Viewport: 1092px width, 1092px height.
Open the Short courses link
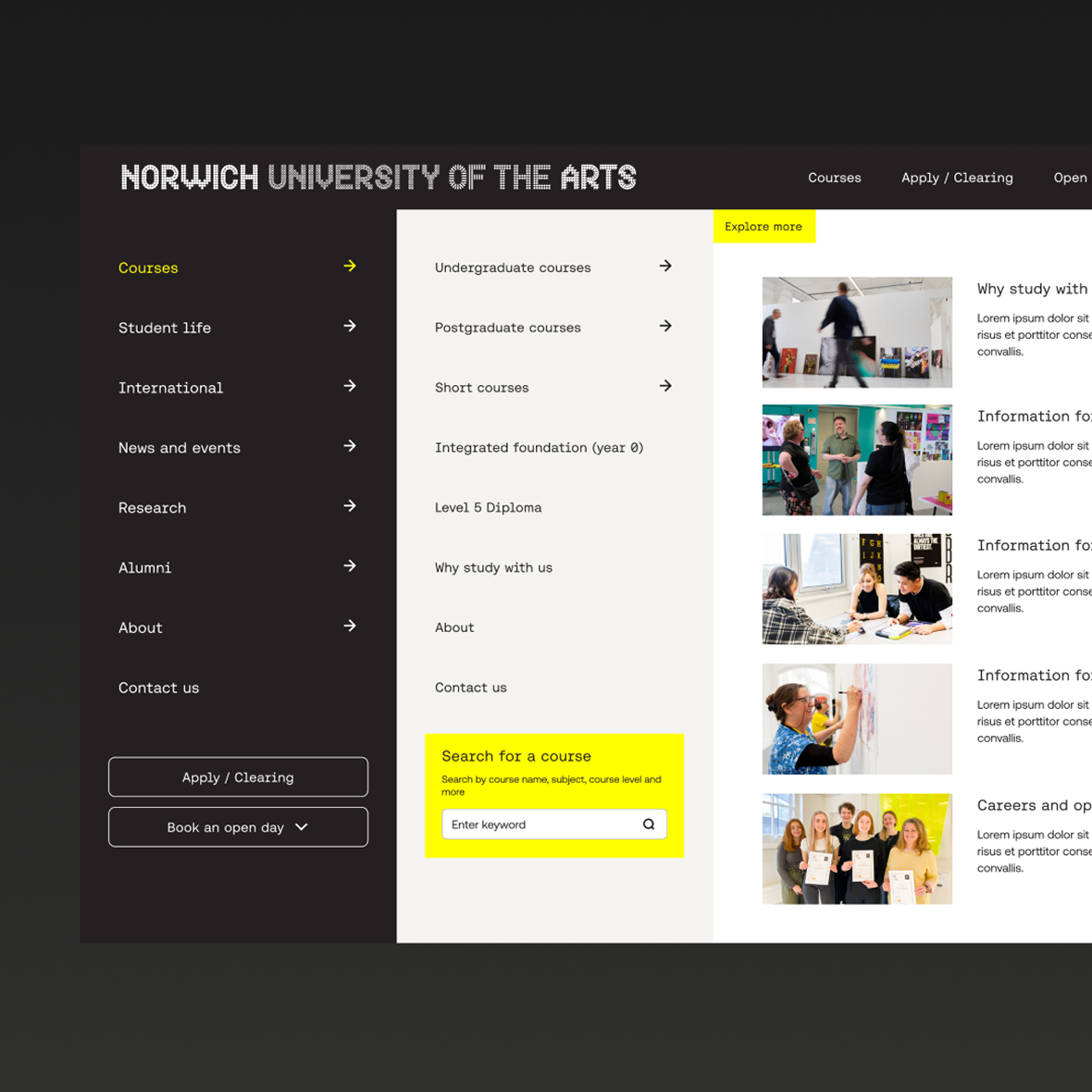click(482, 387)
